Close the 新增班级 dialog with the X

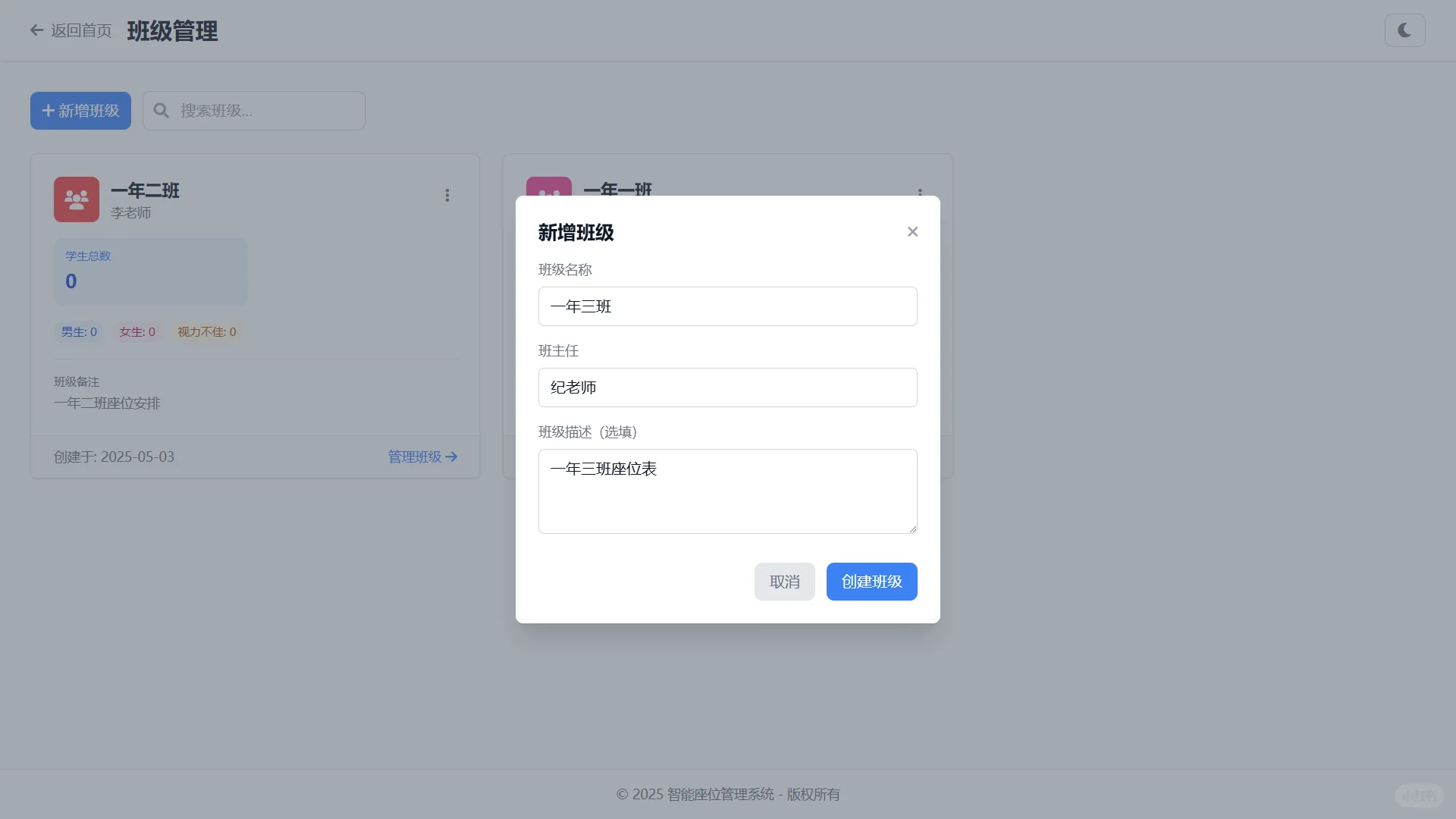click(912, 232)
